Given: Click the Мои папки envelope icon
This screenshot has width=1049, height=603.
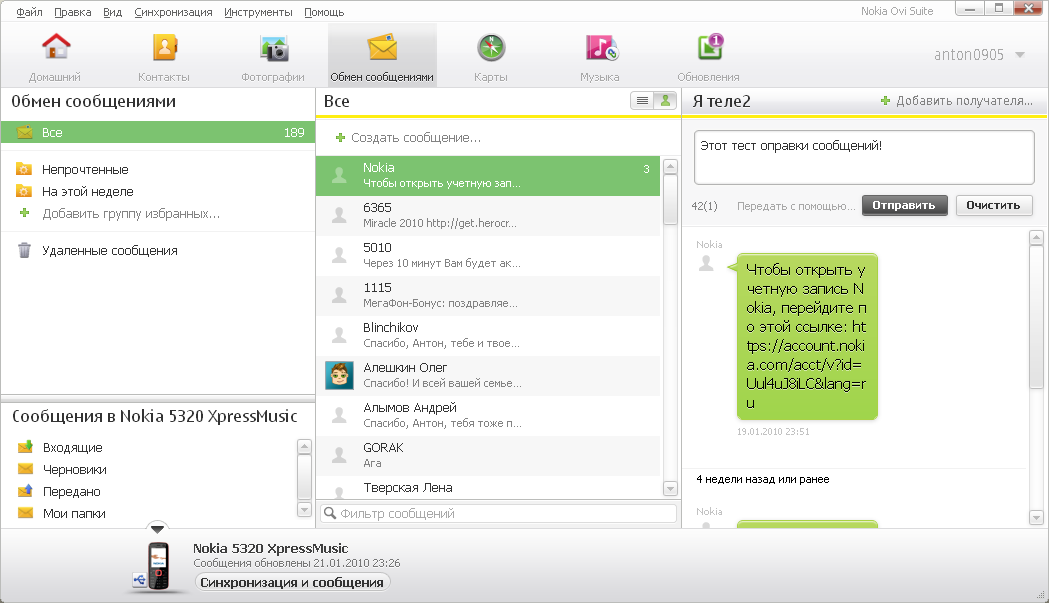Looking at the screenshot, I should [25, 513].
